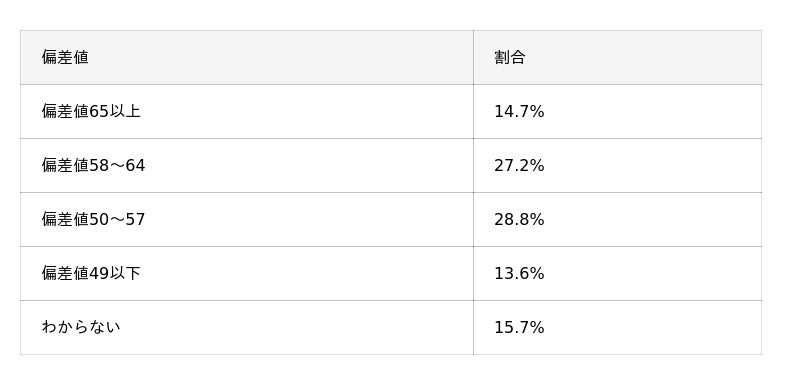This screenshot has width=800, height=385.
Task: Select the 27.2% cell
Action: click(617, 166)
